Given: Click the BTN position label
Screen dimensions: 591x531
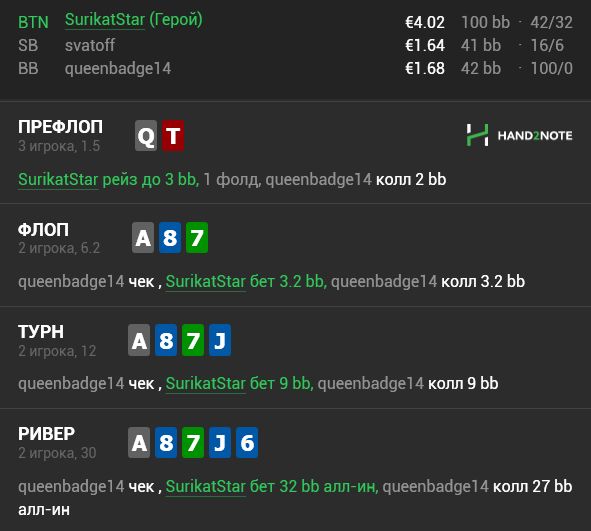Looking at the screenshot, I should click(33, 22).
